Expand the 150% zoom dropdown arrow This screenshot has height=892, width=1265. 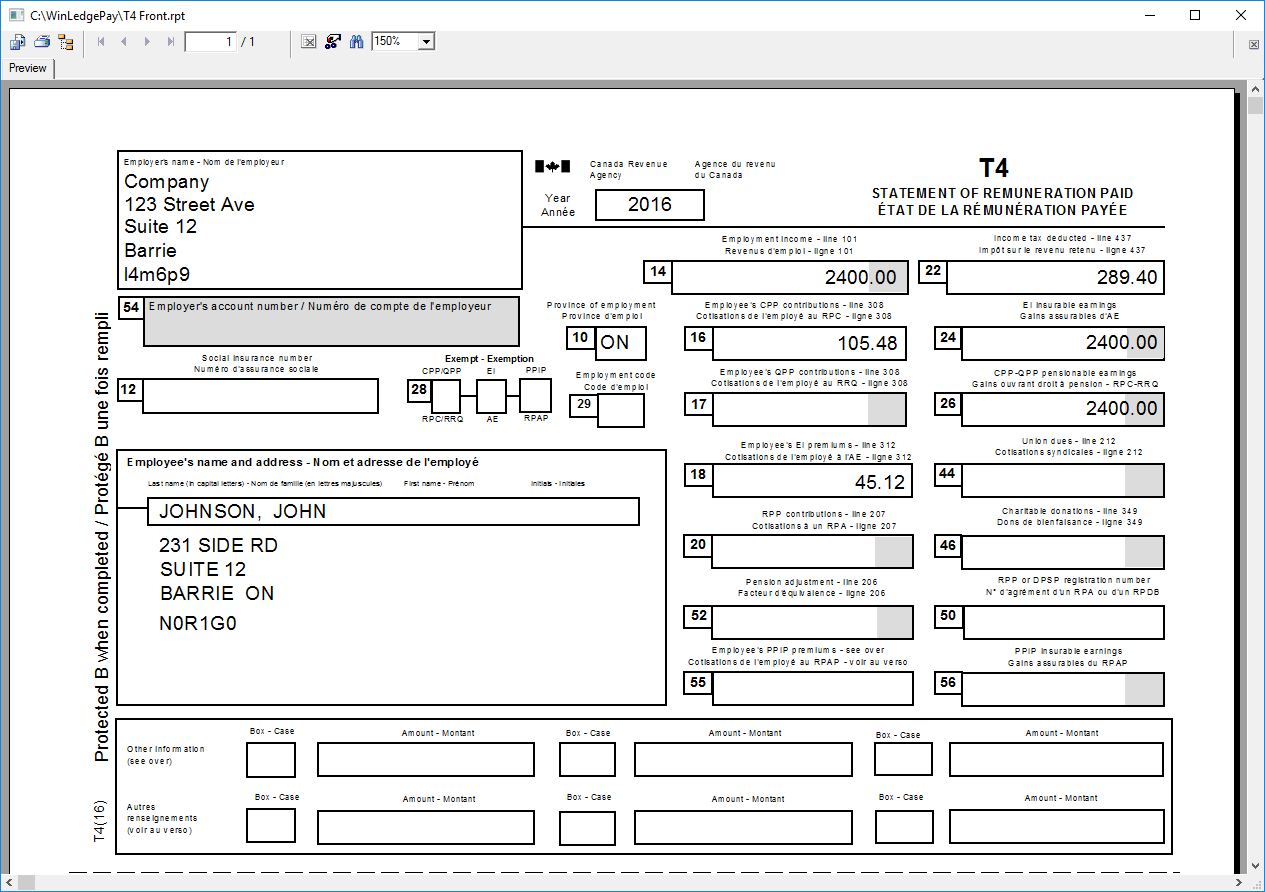click(426, 42)
